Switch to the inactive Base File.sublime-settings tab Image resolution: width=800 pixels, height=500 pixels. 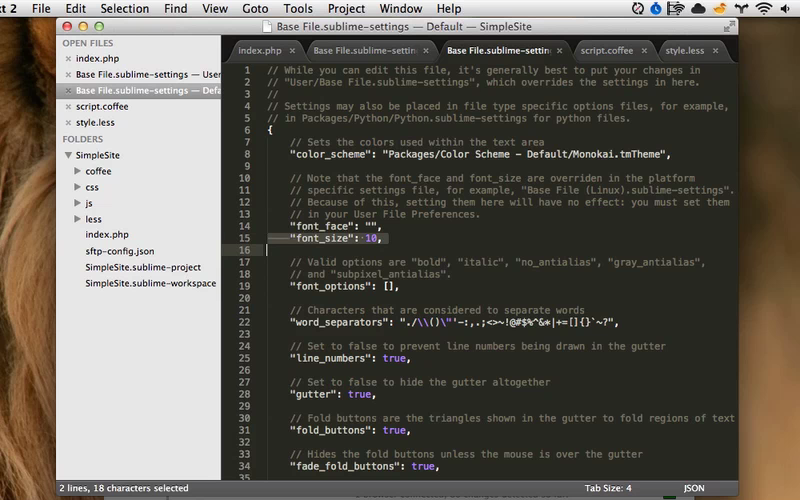click(x=365, y=51)
